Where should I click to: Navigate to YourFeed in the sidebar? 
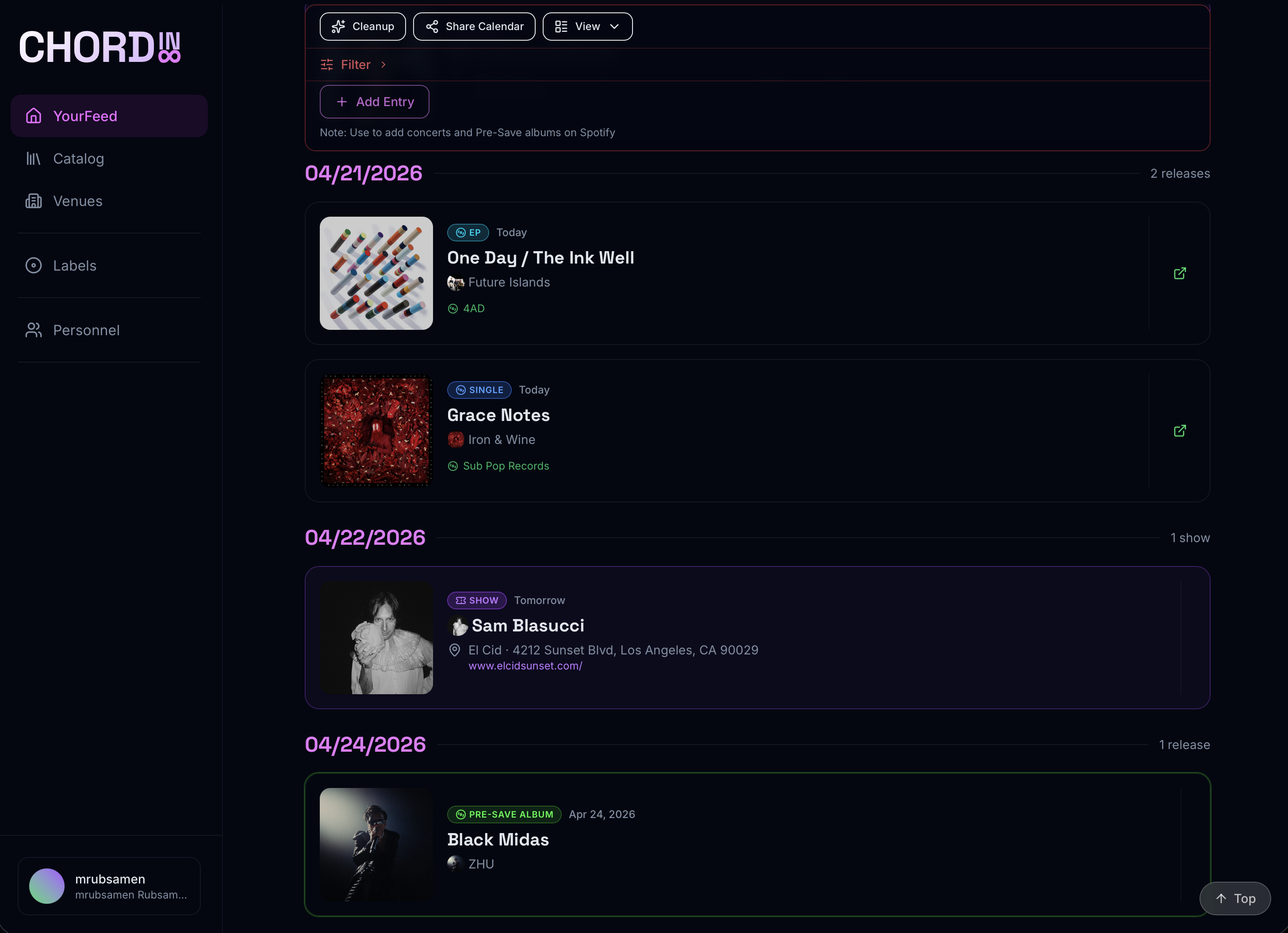pos(86,115)
